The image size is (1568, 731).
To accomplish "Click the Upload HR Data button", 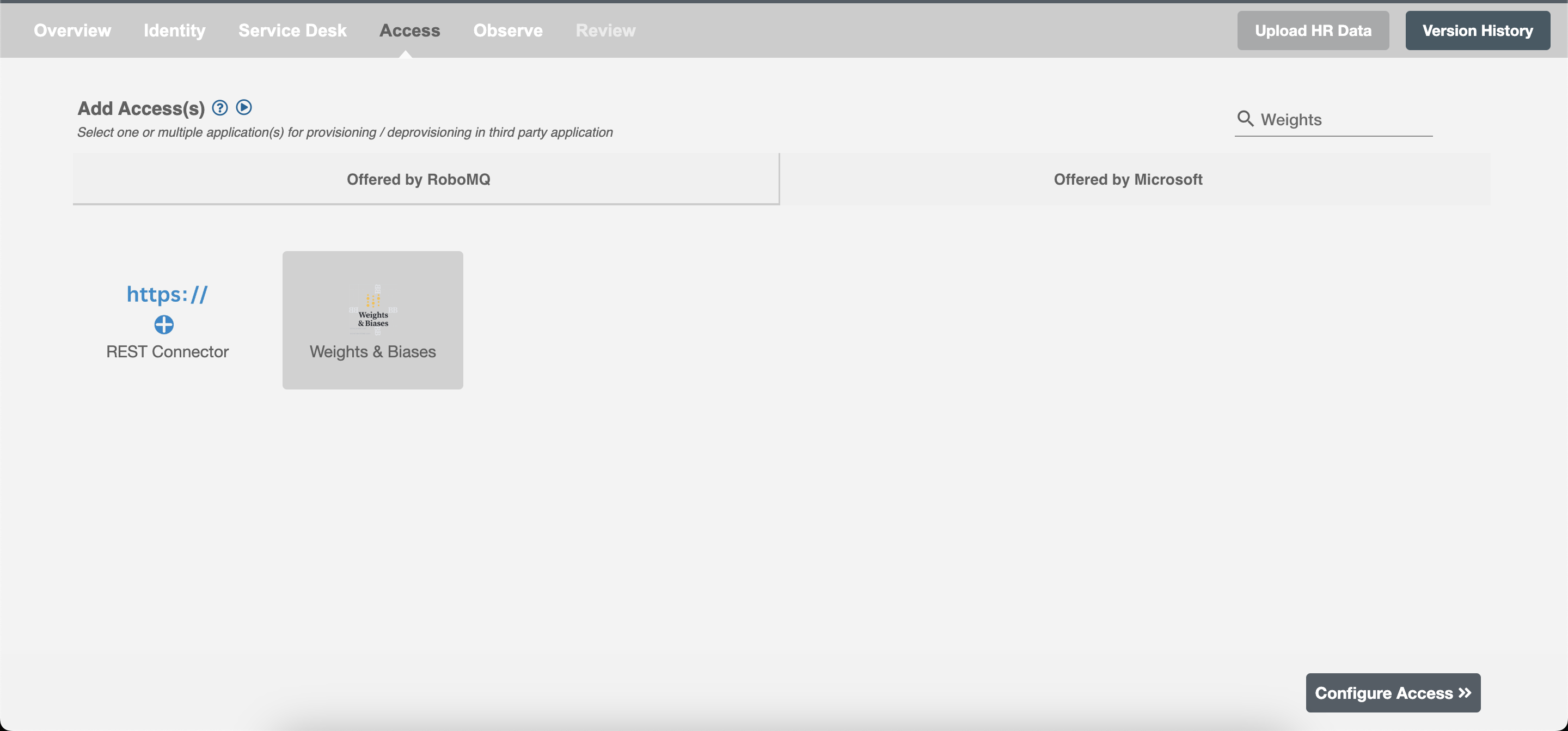I will (1312, 30).
